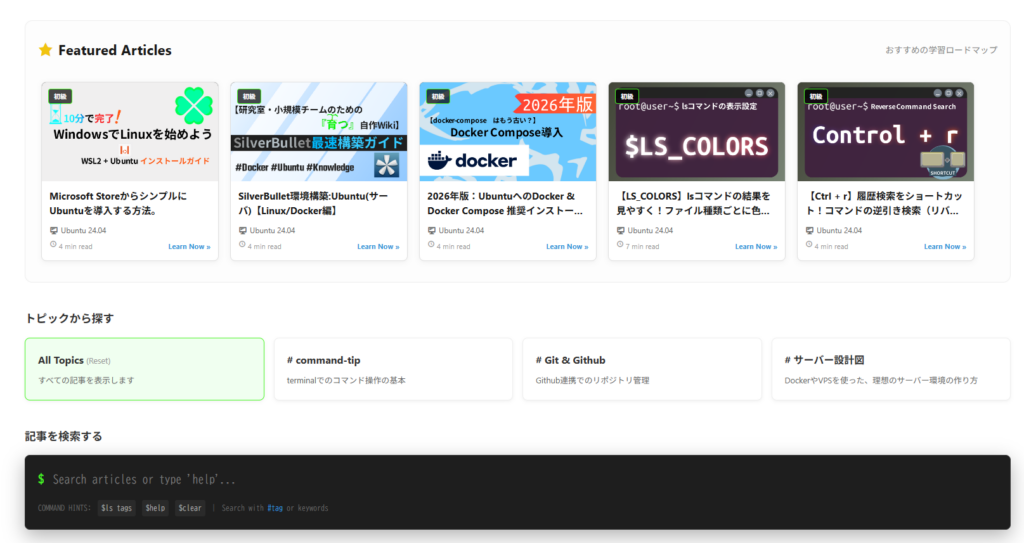Click the 初級 badge on the Docker card
This screenshot has width=1024, height=543.
tap(438, 96)
